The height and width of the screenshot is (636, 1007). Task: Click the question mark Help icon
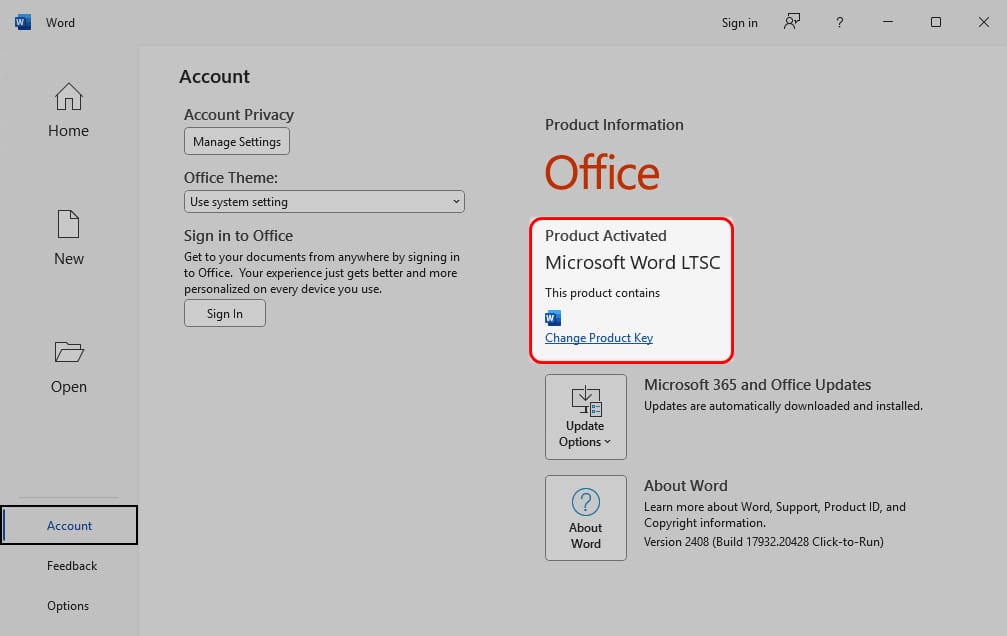[839, 22]
